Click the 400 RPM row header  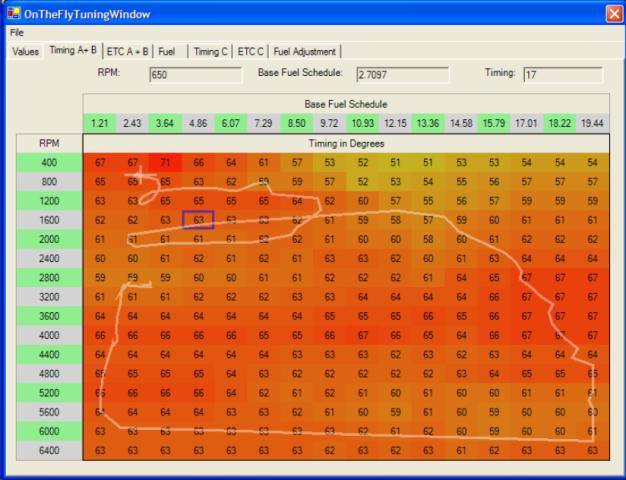[50, 162]
